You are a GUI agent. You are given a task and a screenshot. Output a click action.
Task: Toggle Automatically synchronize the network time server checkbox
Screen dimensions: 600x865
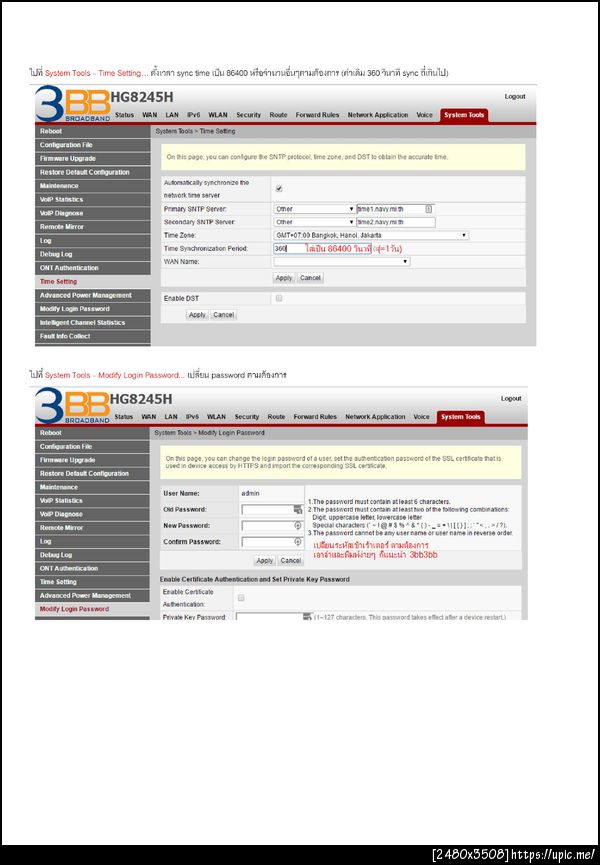click(279, 189)
